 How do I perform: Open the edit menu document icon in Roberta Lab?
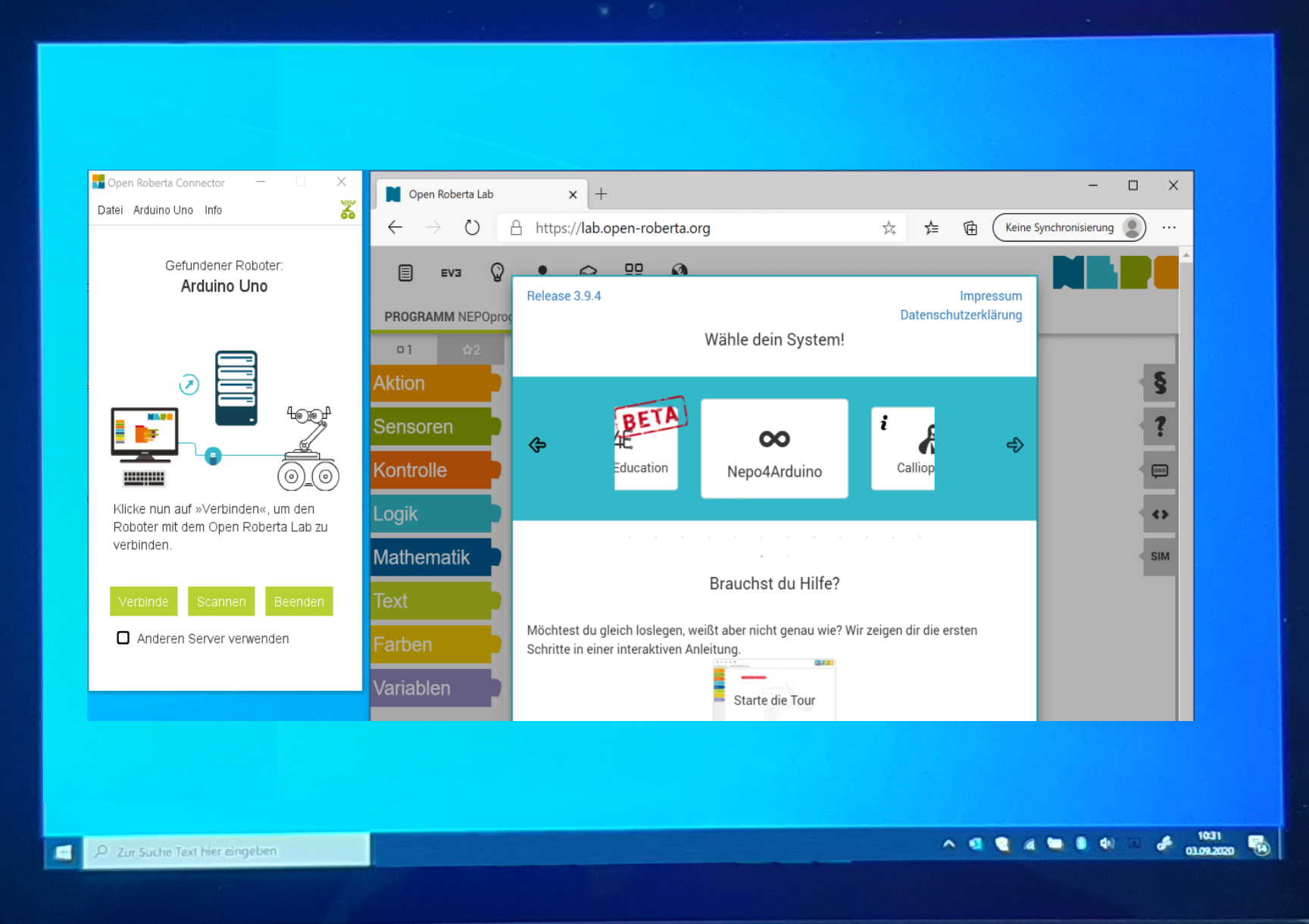tap(405, 273)
